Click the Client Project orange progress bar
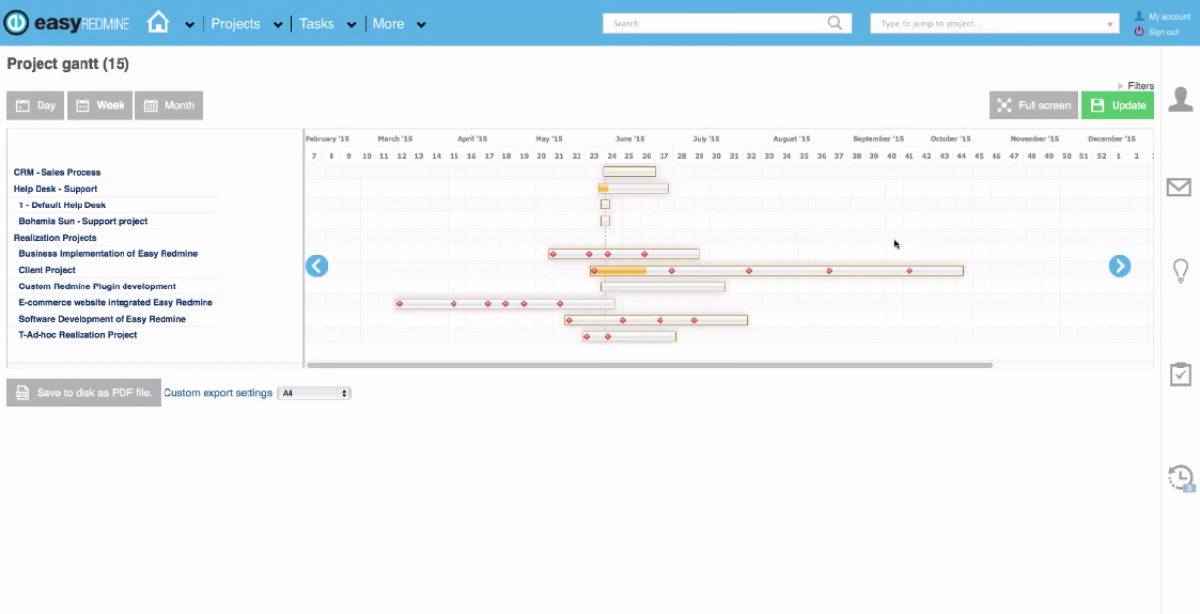 (x=619, y=271)
